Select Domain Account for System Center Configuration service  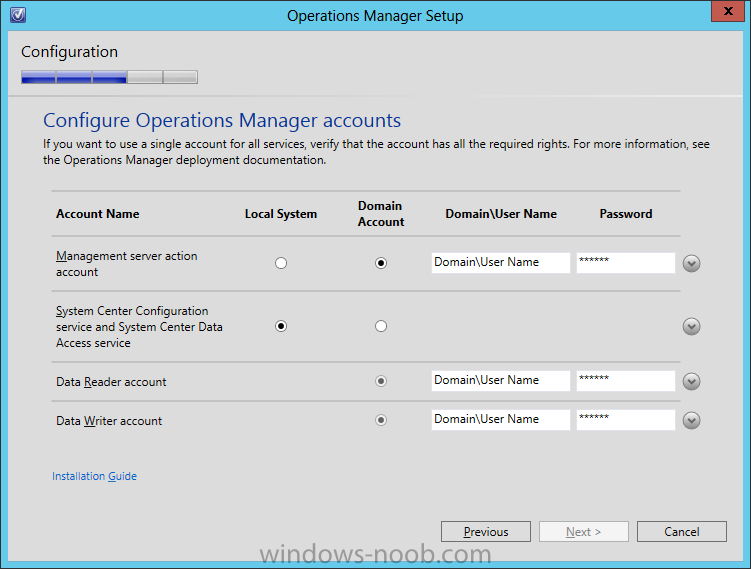coord(381,326)
